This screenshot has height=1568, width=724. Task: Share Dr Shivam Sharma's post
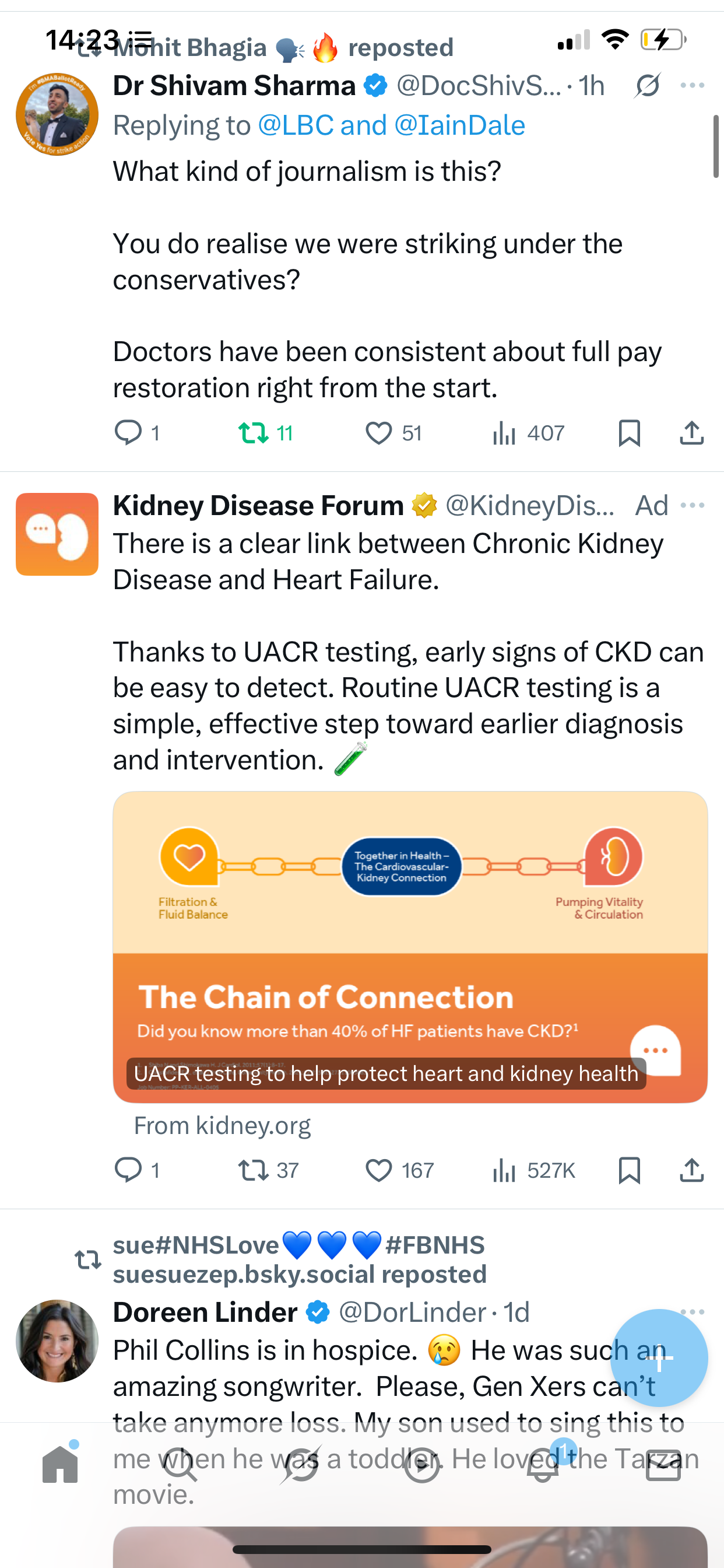pyautogui.click(x=692, y=433)
